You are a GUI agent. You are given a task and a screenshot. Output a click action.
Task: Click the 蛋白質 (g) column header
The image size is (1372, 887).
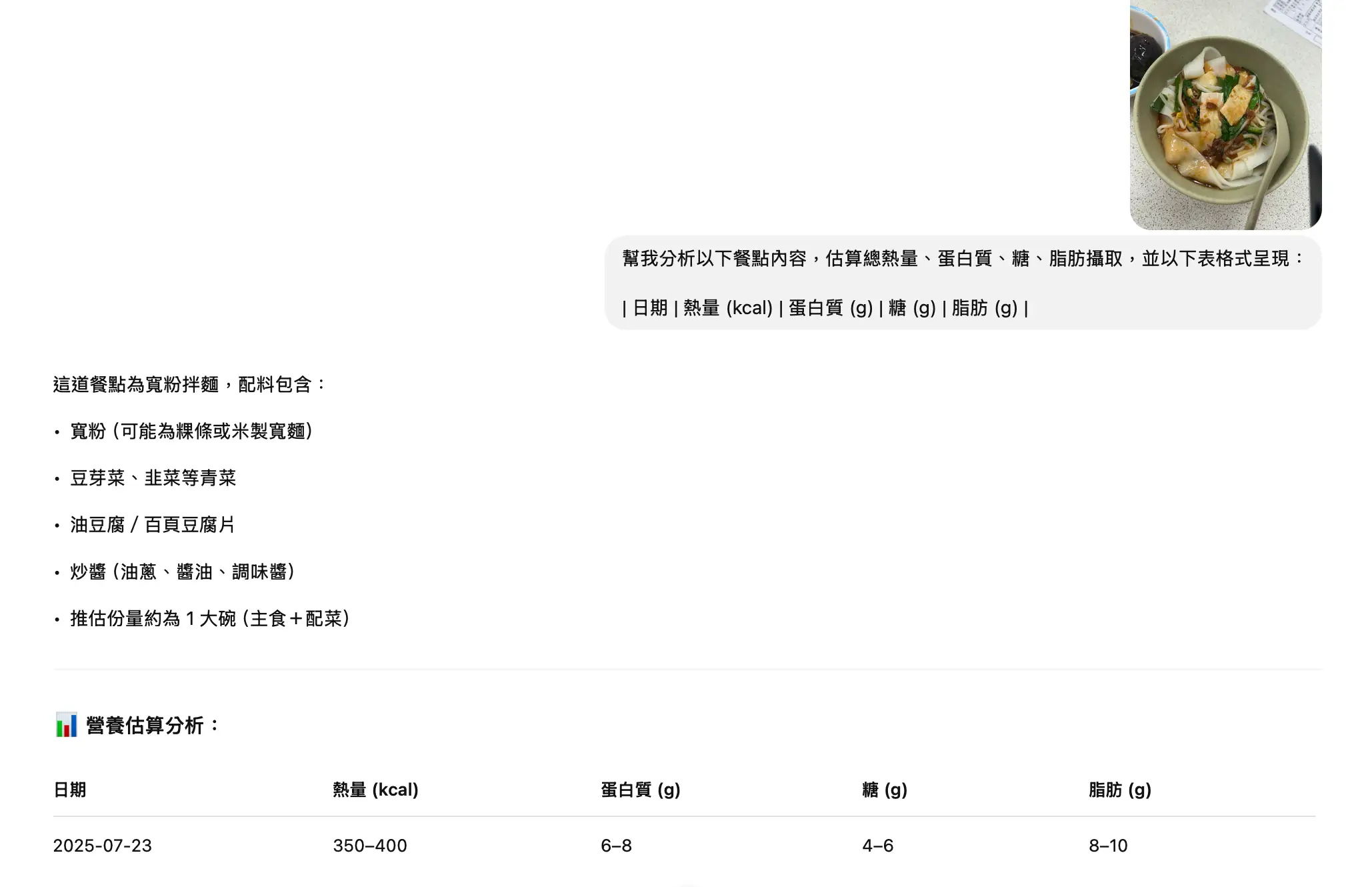coord(640,790)
